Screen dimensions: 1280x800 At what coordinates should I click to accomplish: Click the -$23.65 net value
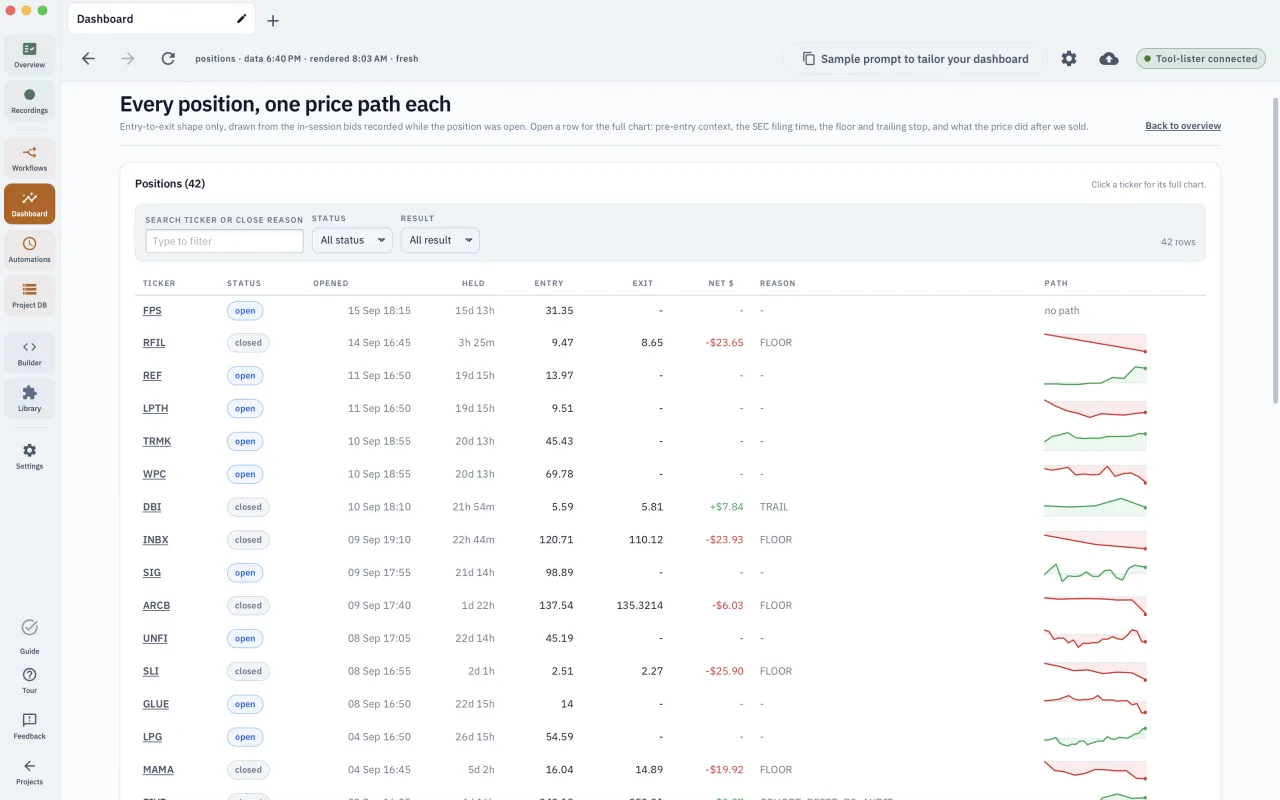pos(724,343)
